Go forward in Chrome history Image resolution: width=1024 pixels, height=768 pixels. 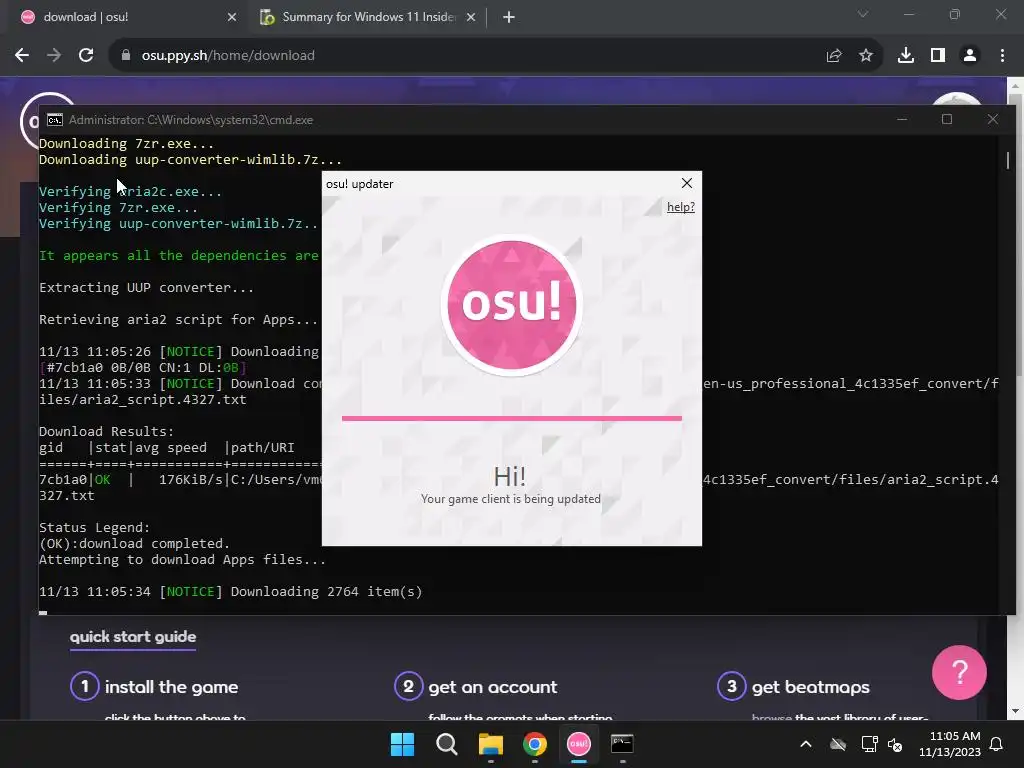click(54, 56)
